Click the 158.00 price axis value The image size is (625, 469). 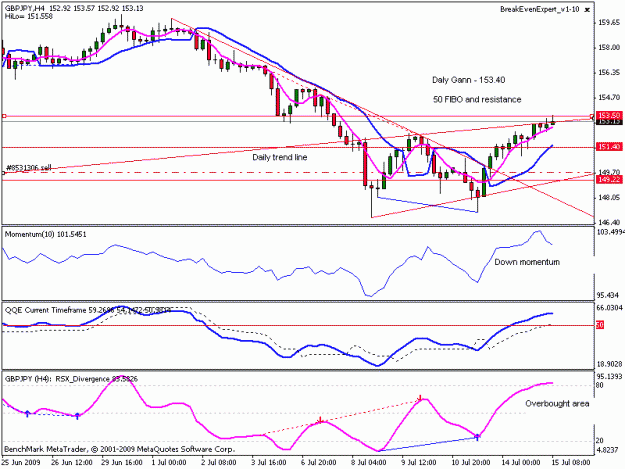pyautogui.click(x=609, y=47)
